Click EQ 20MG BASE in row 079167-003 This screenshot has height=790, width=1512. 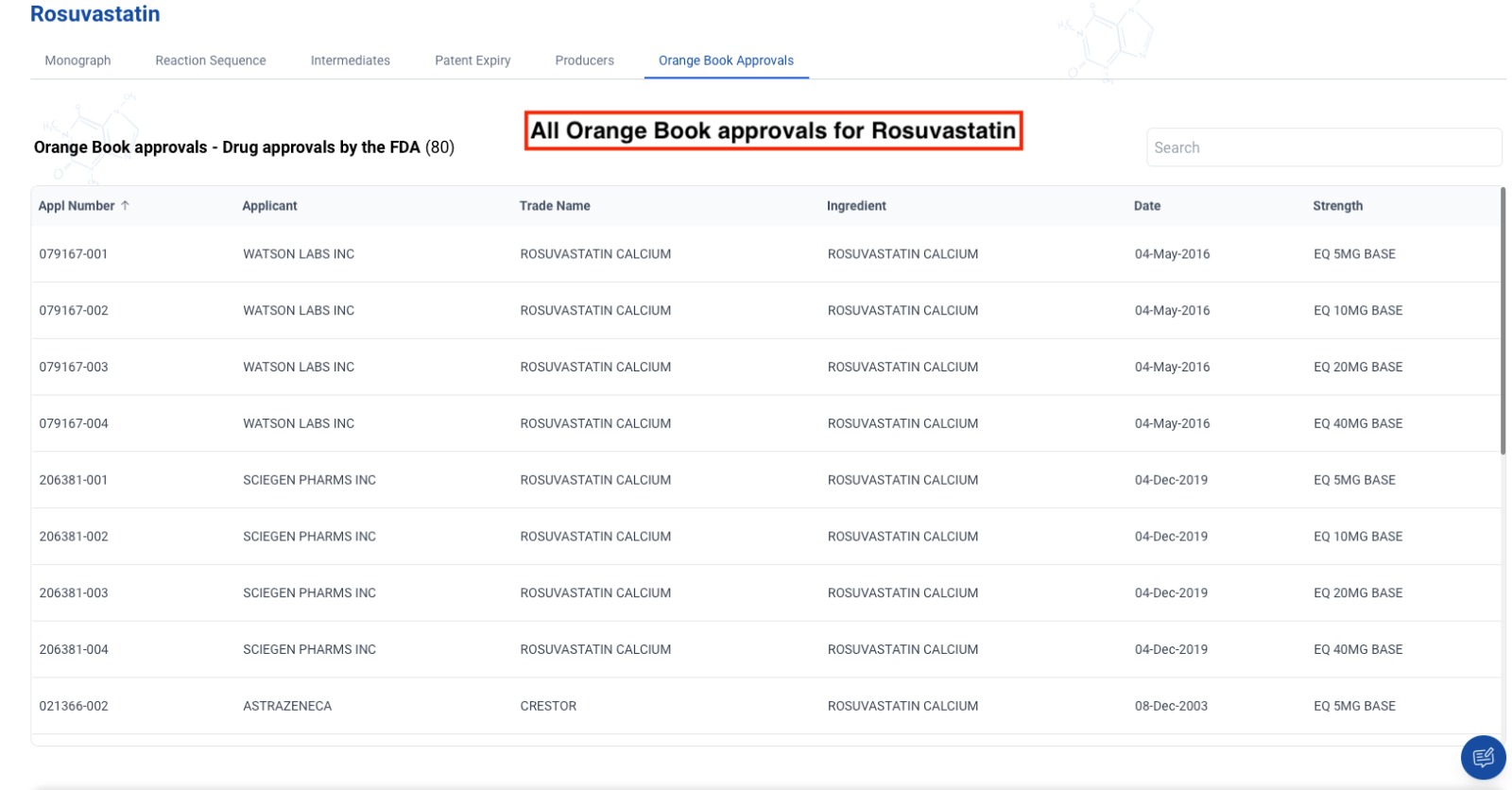tap(1358, 368)
